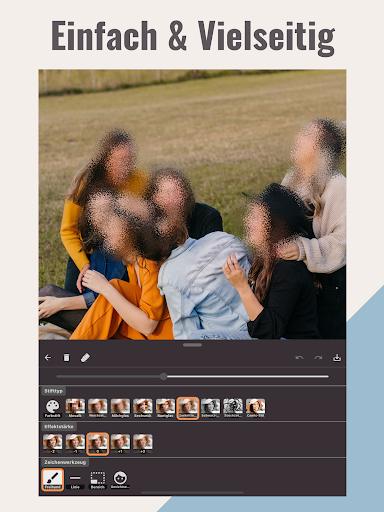Screen dimensions: 384x512
Task: Undo the last stroke
Action: tap(299, 358)
